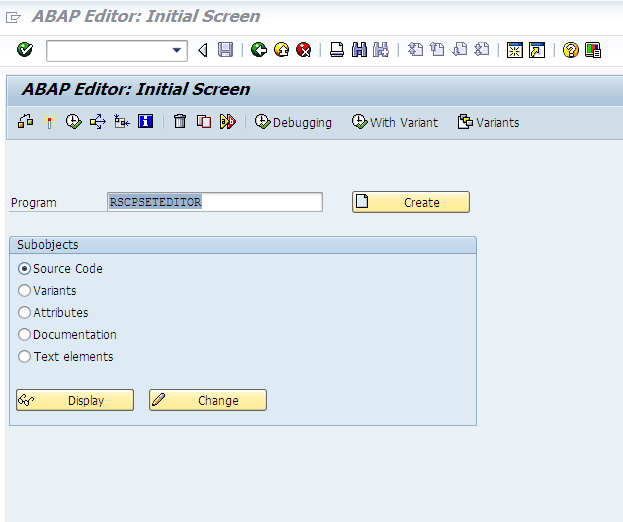Image resolution: width=623 pixels, height=522 pixels.
Task: Click the Find Next binoculars icon
Action: tap(381, 50)
